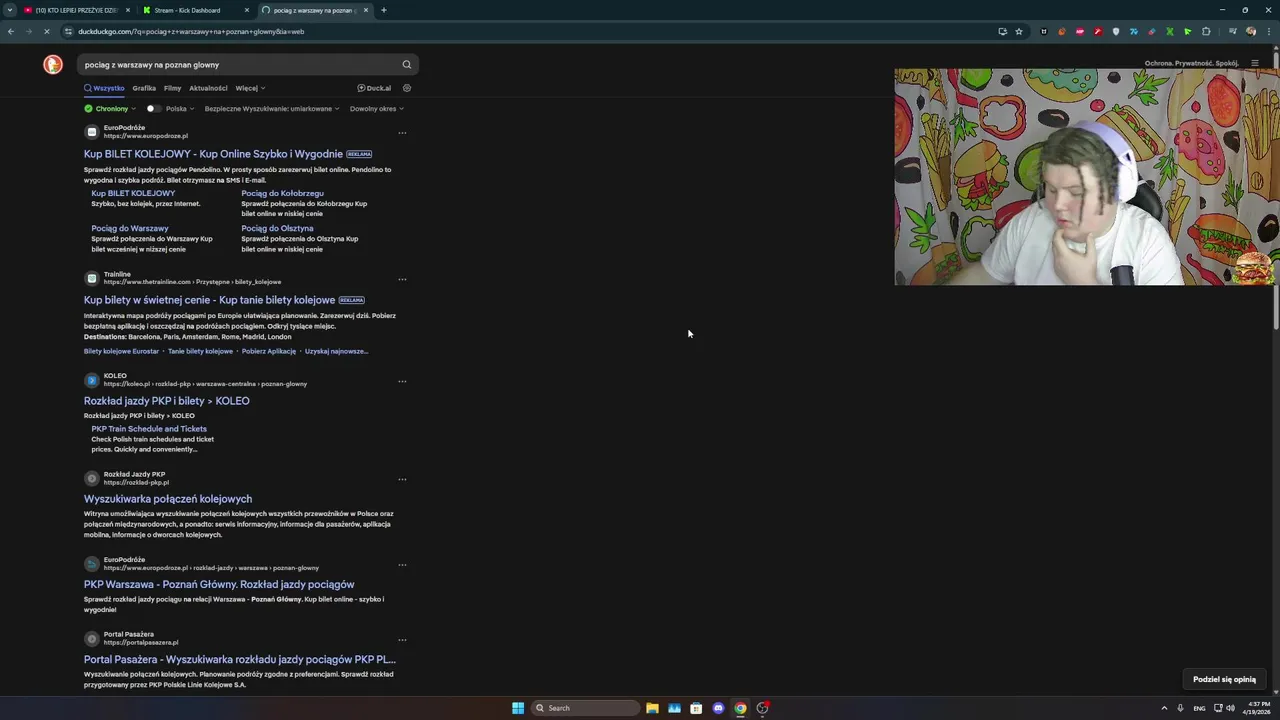Stop loading the page in Chrome
Screen dimensions: 1280x720
pos(46,31)
